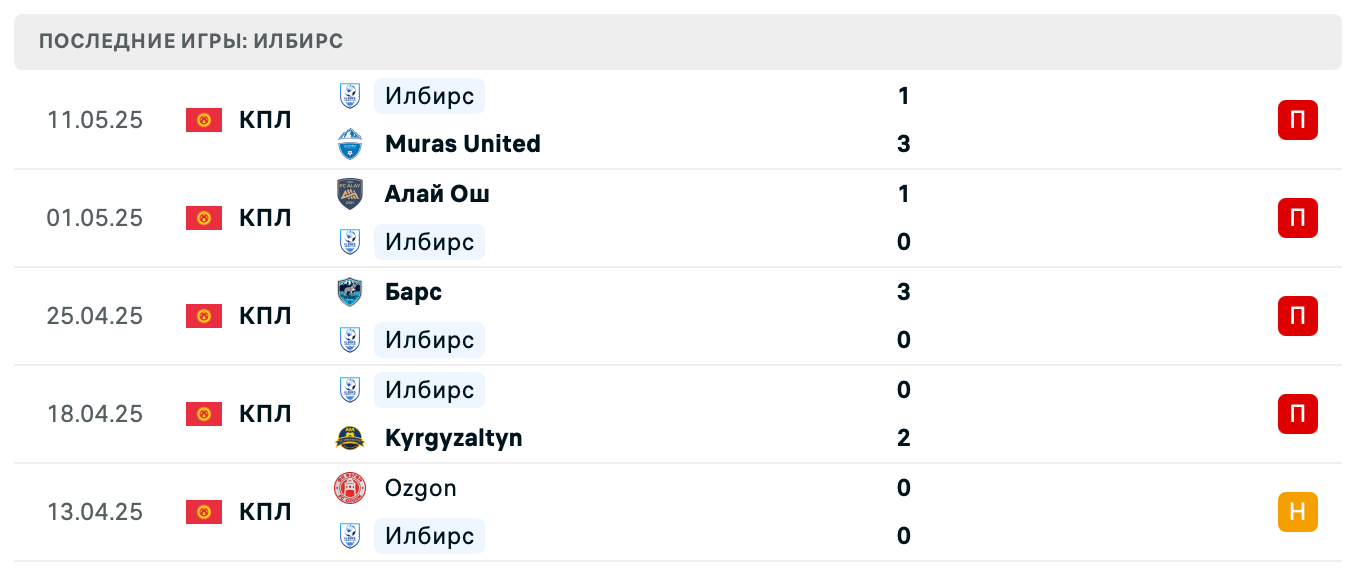Click the Ozgon team name

pyautogui.click(x=420, y=488)
